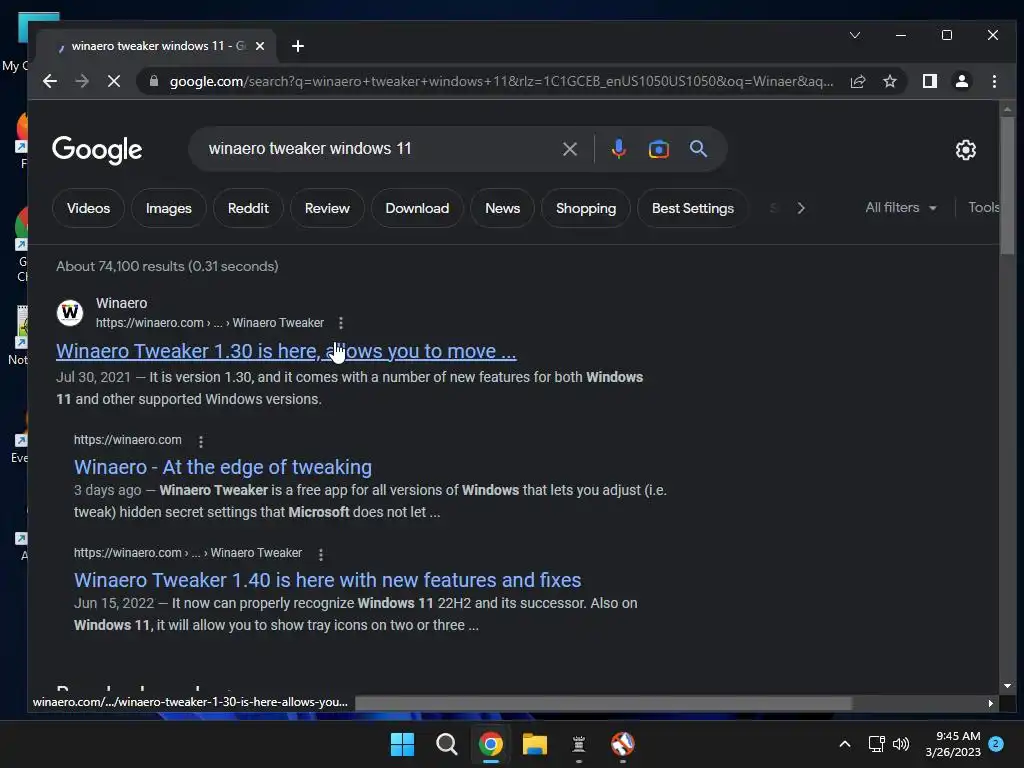This screenshot has height=768, width=1024.
Task: Select the Reddit filter chip
Action: point(248,208)
